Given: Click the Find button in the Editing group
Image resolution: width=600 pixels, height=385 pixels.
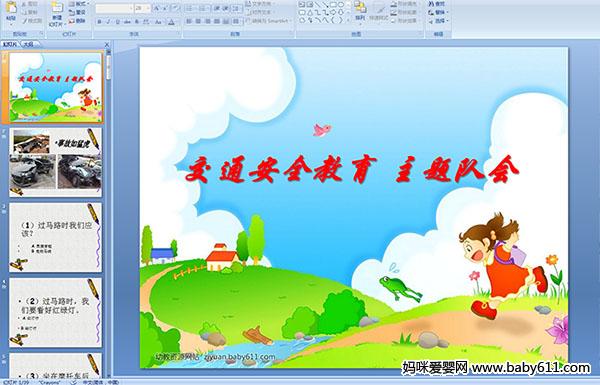Looking at the screenshot, I should coord(437,4).
